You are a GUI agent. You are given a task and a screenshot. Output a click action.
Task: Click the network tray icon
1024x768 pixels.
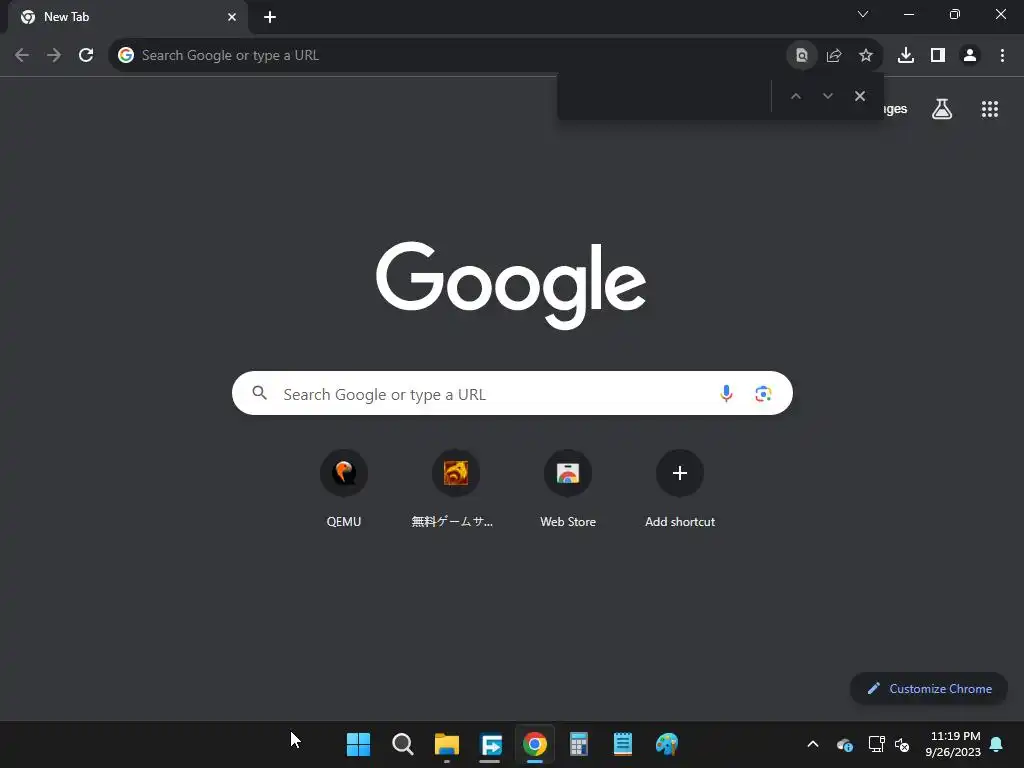point(876,744)
